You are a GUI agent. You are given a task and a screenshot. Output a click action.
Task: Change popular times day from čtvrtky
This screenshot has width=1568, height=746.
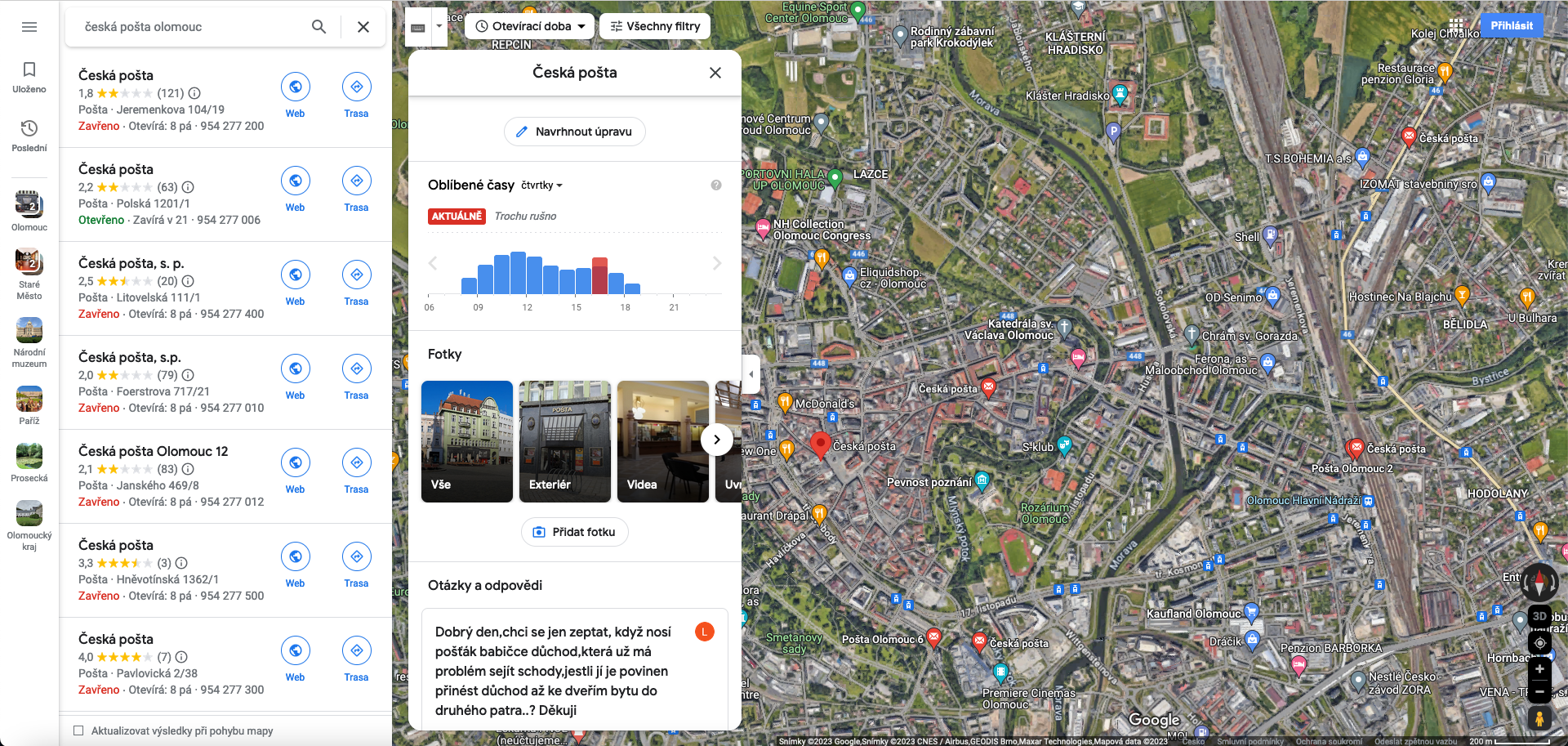[542, 185]
